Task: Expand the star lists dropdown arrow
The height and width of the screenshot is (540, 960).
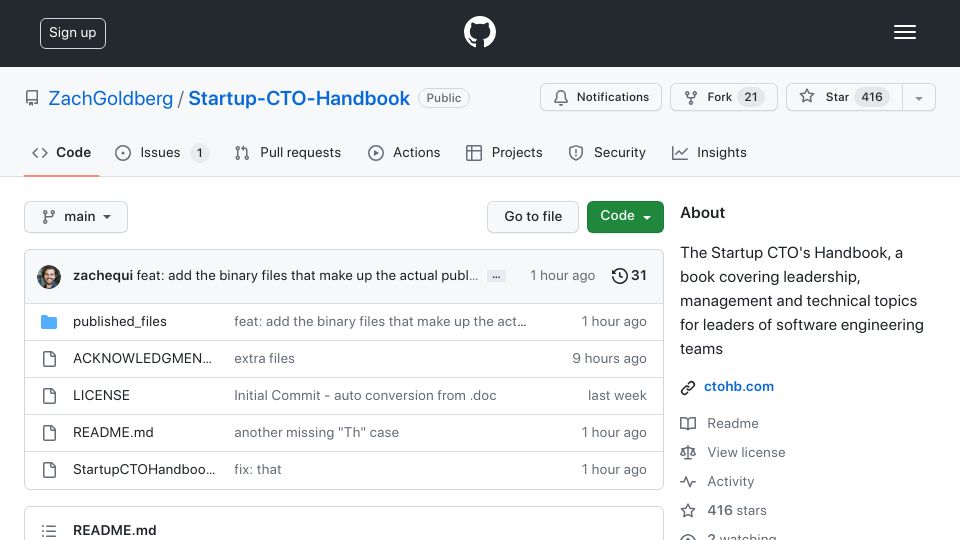Action: click(x=918, y=98)
